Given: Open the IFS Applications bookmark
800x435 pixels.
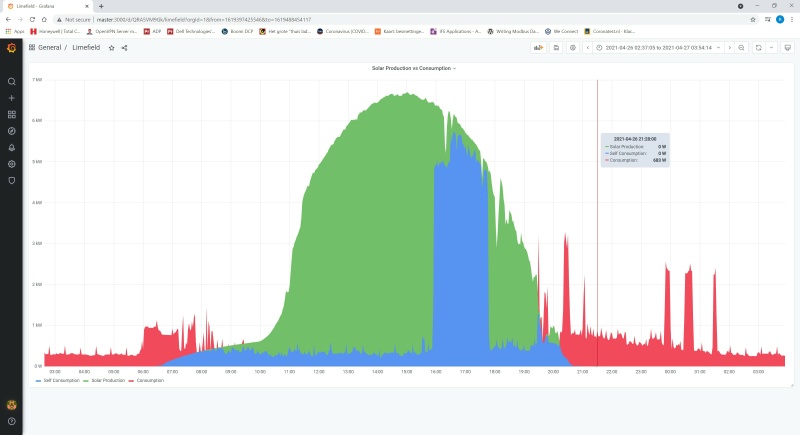Looking at the screenshot, I should point(455,31).
